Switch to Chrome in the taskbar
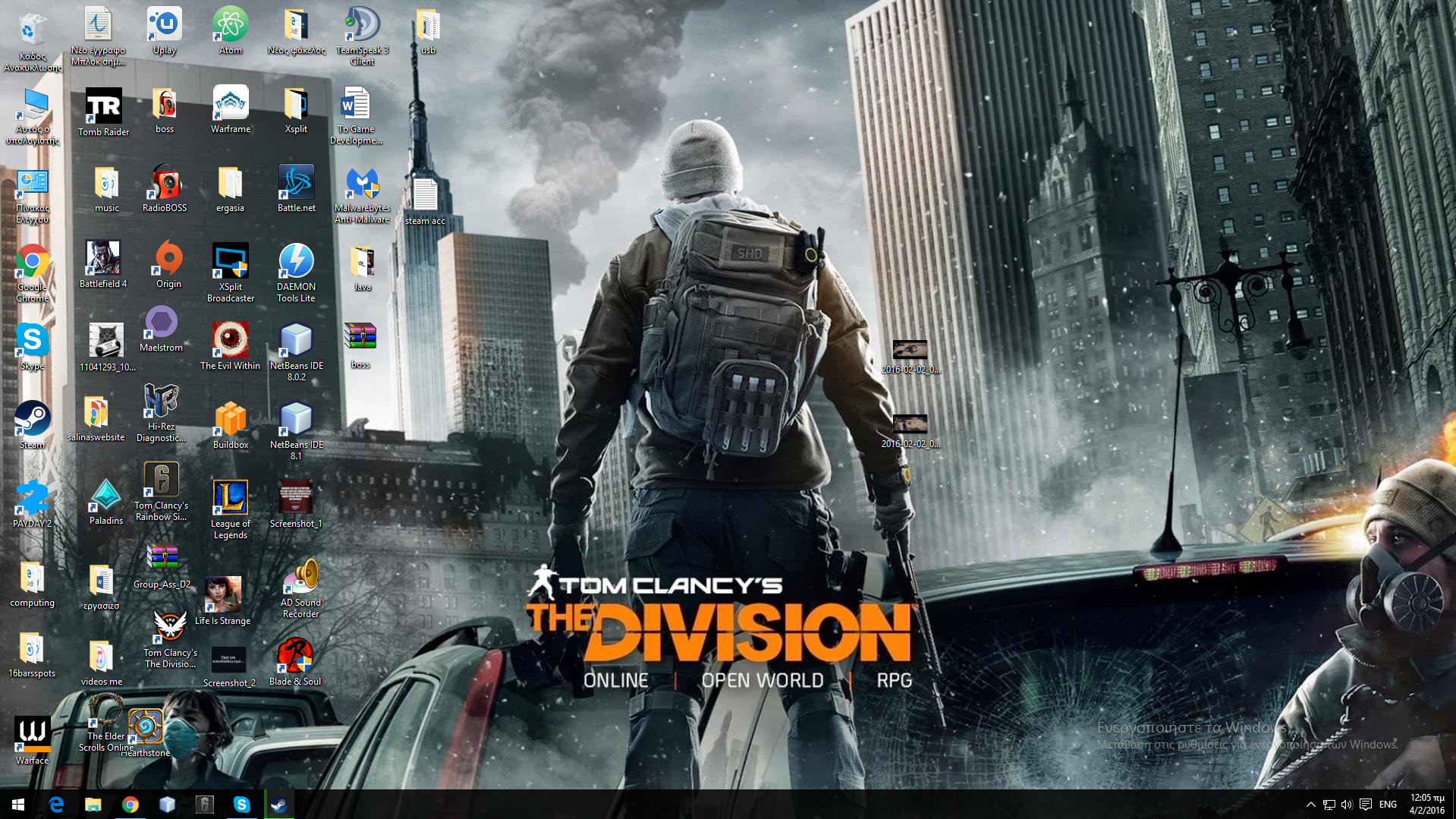1456x819 pixels. click(131, 805)
